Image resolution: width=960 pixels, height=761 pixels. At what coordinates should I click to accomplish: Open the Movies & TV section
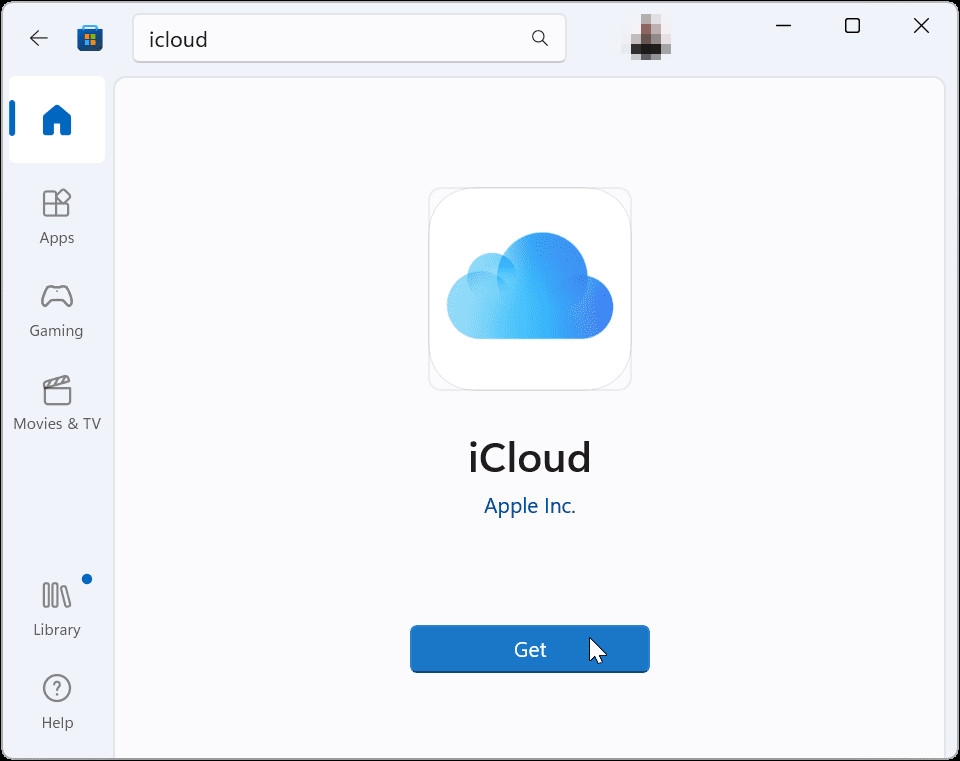tap(57, 404)
